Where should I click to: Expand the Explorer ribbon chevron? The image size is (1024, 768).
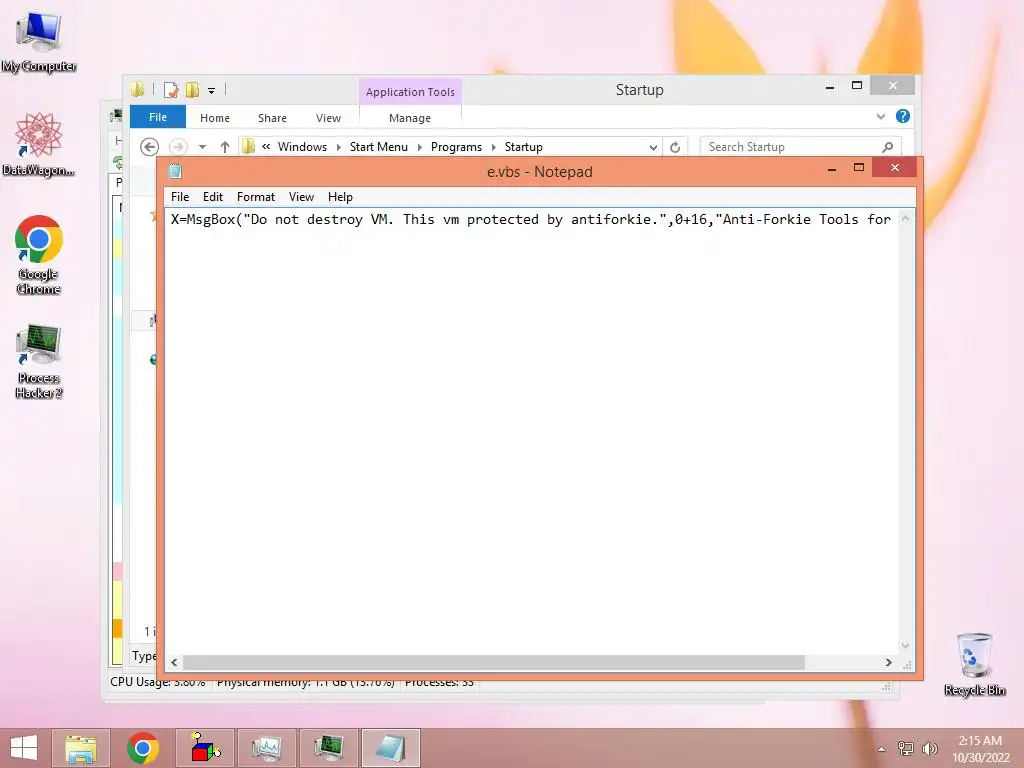(881, 116)
